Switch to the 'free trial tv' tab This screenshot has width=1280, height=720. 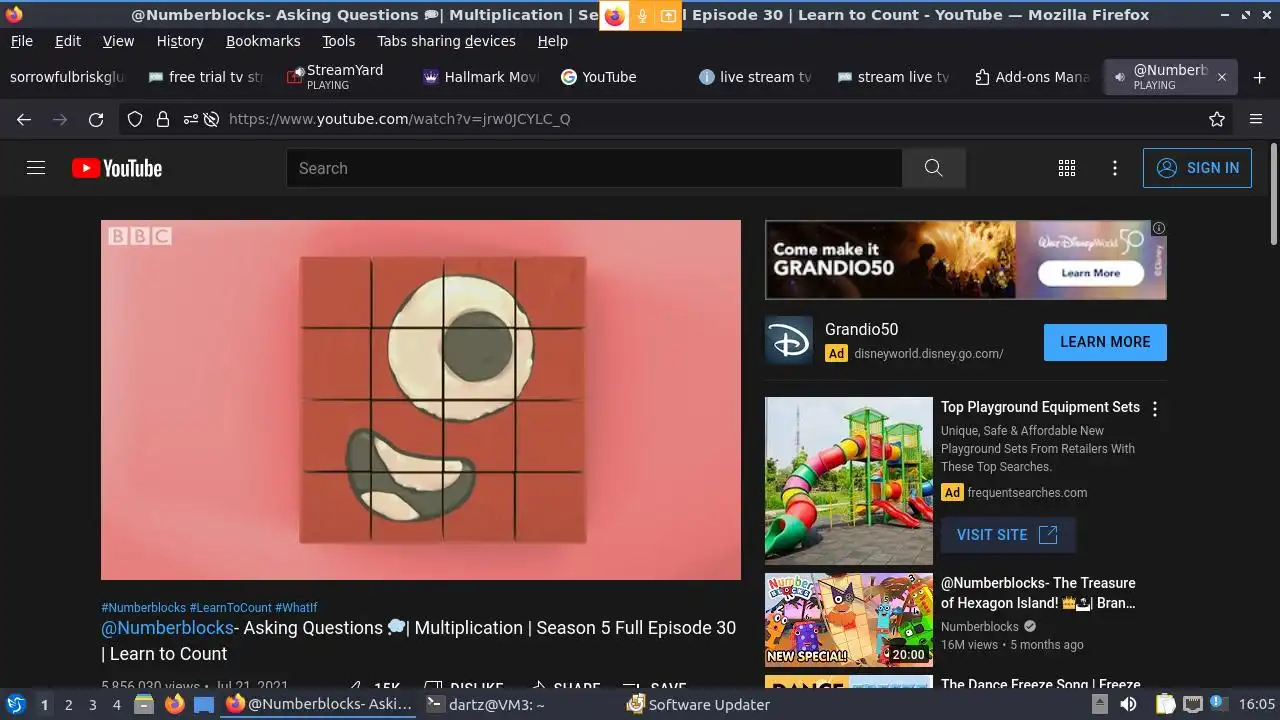point(206,77)
